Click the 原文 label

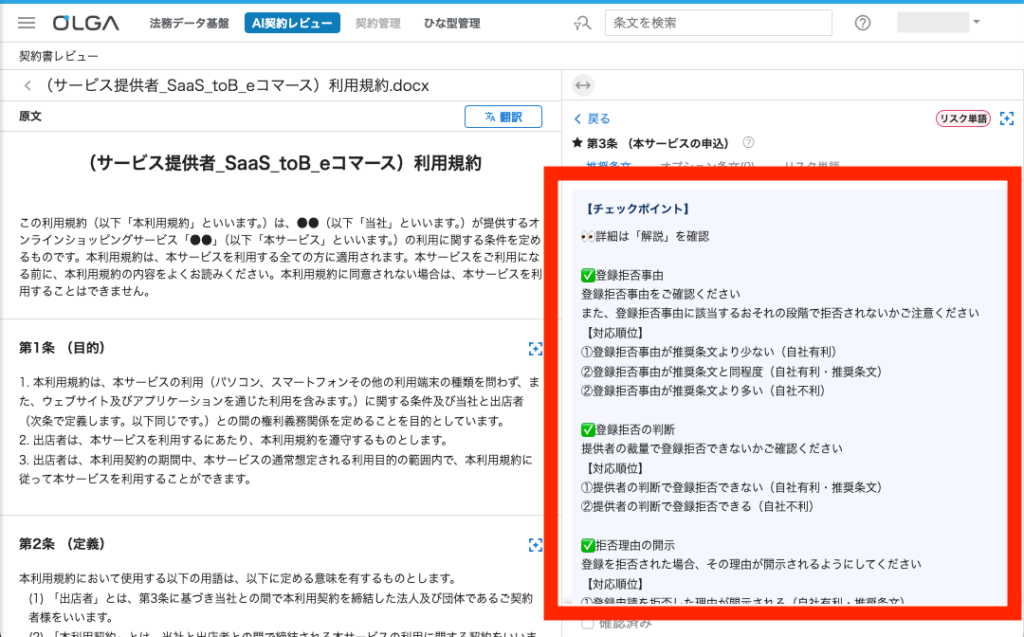(x=30, y=116)
